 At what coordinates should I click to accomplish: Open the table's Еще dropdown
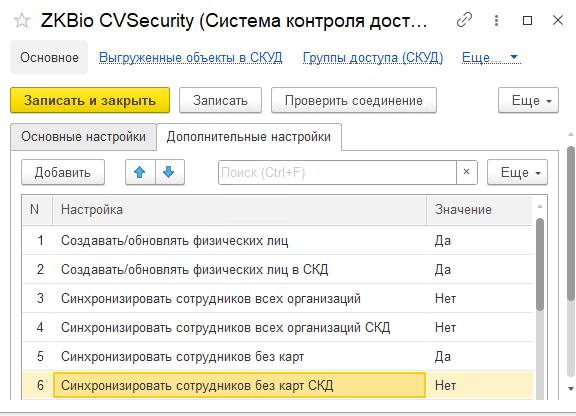click(x=517, y=172)
